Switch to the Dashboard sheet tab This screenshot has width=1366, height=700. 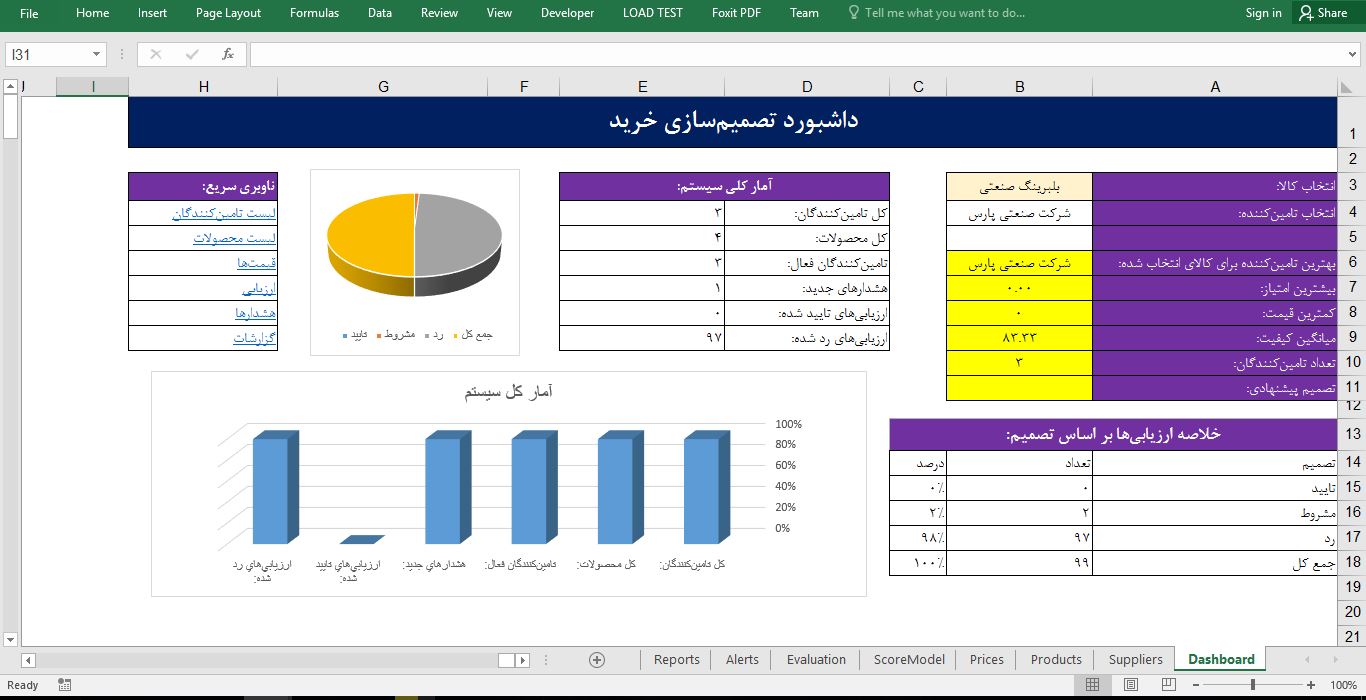1219,659
